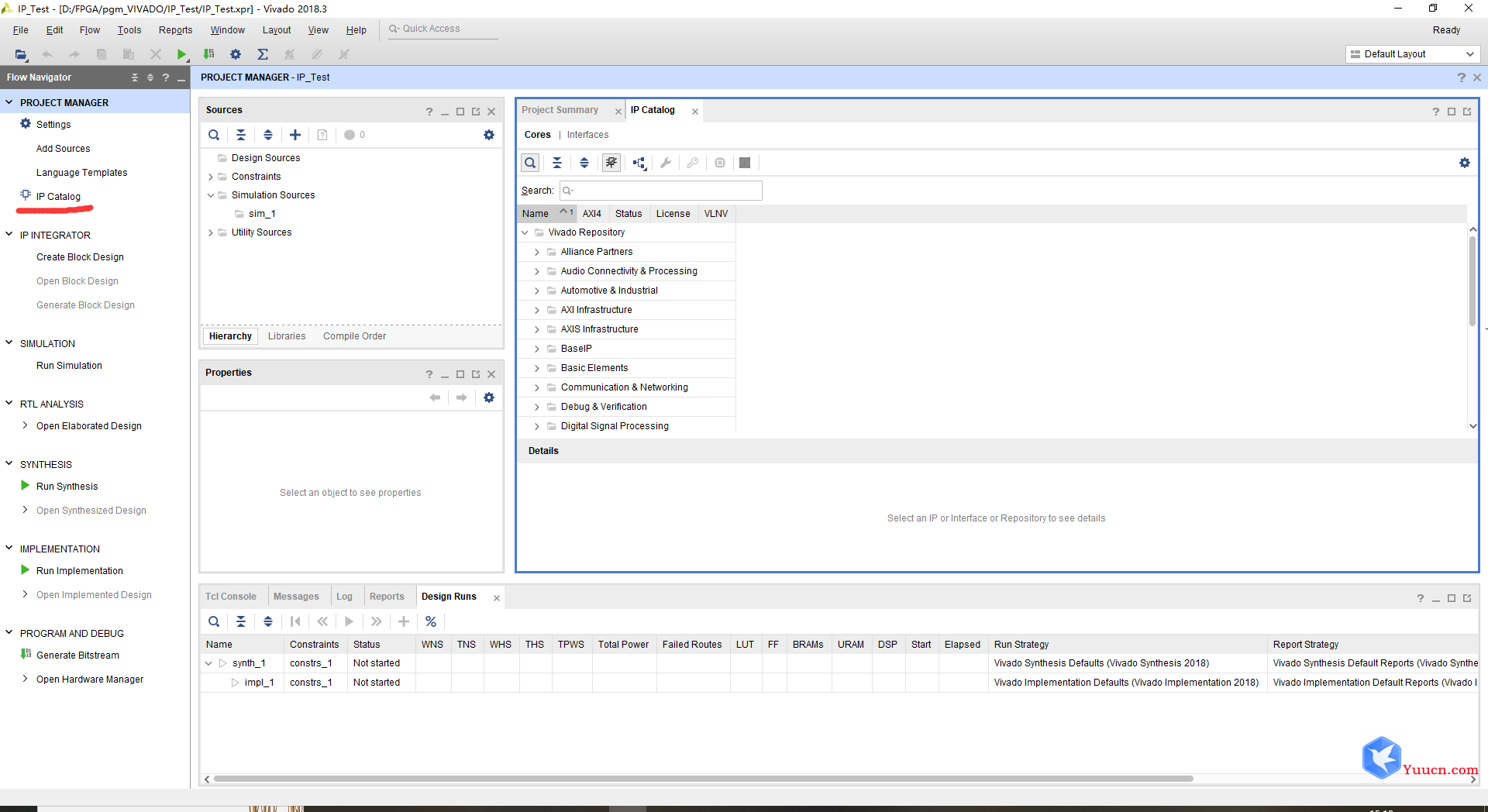Collapse synth_1 run row
Viewport: 1488px width, 812px height.
click(208, 663)
